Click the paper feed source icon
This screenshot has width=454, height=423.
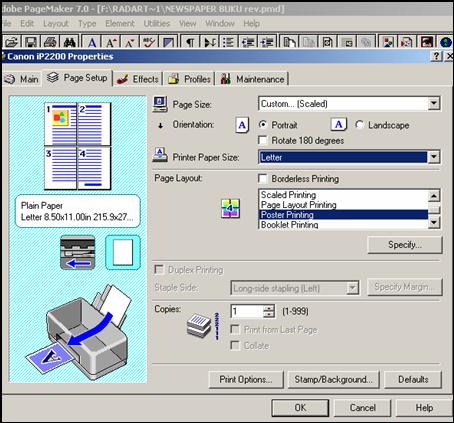(78, 252)
